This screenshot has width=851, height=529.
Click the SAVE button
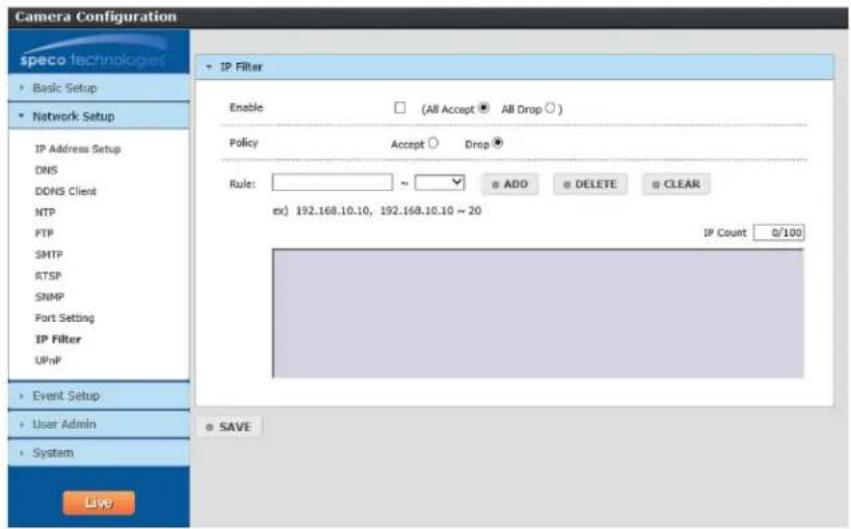pyautogui.click(x=228, y=427)
